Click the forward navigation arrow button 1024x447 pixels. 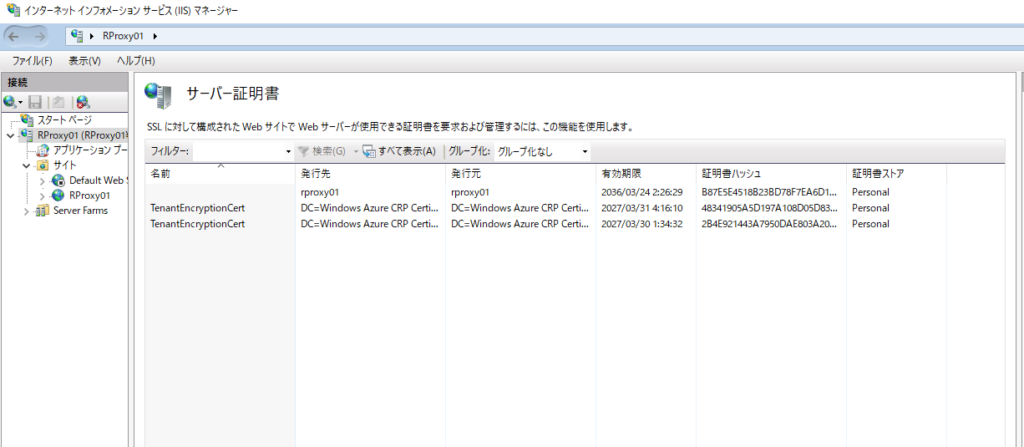click(x=39, y=36)
